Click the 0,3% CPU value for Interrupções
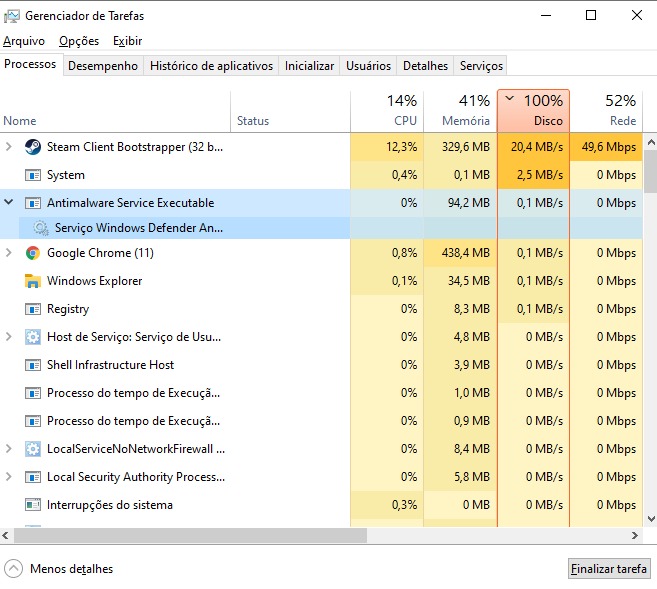The width and height of the screenshot is (657, 589). pos(404,505)
